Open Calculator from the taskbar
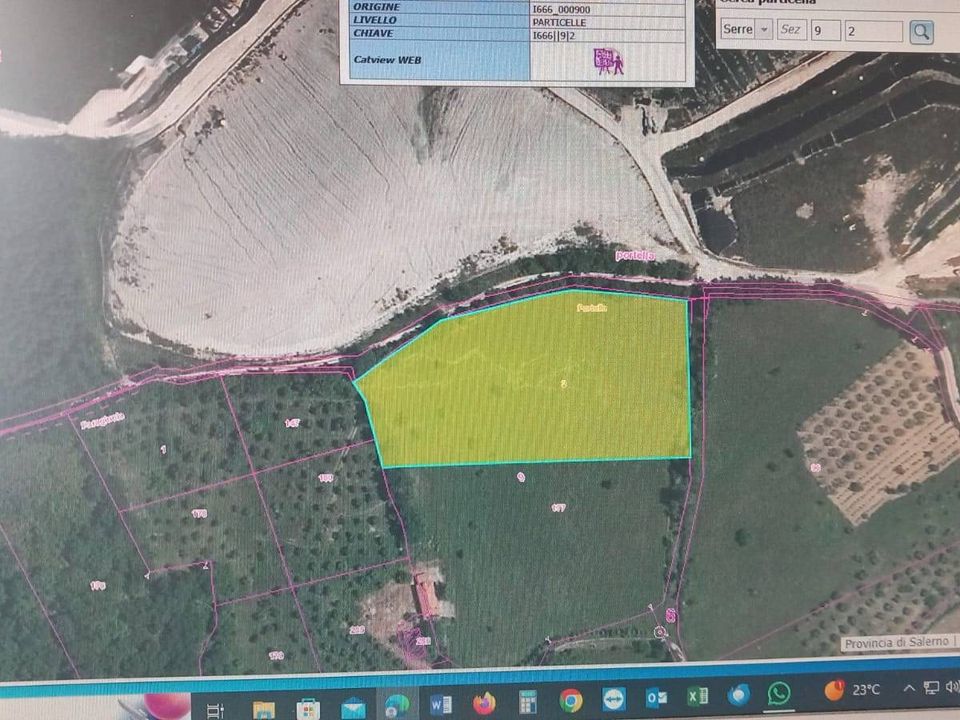960x720 pixels. point(527,702)
